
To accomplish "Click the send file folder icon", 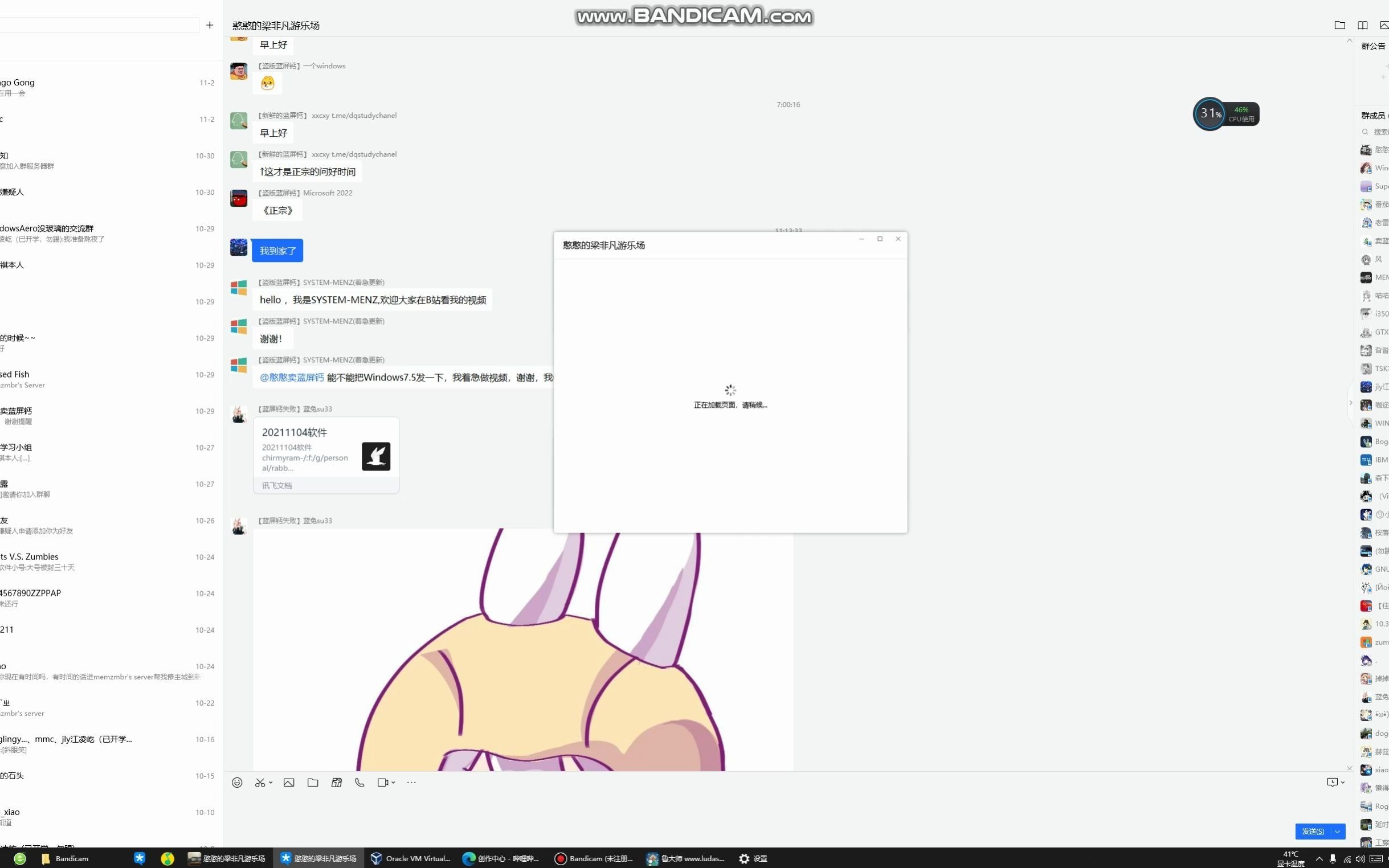I will tap(313, 783).
